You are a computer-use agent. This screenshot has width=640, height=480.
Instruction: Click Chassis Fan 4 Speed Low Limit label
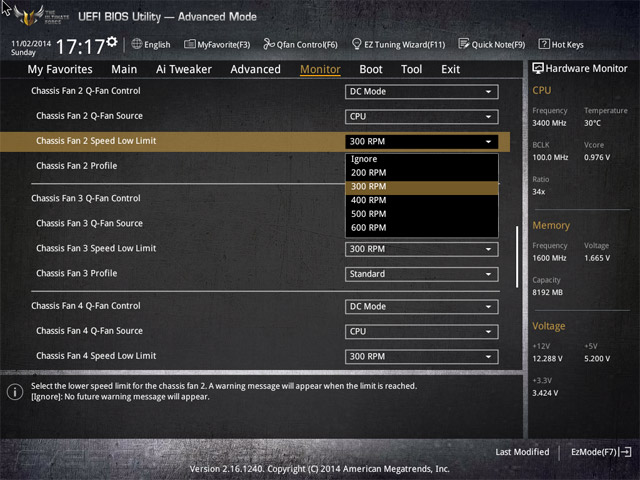[x=96, y=356]
